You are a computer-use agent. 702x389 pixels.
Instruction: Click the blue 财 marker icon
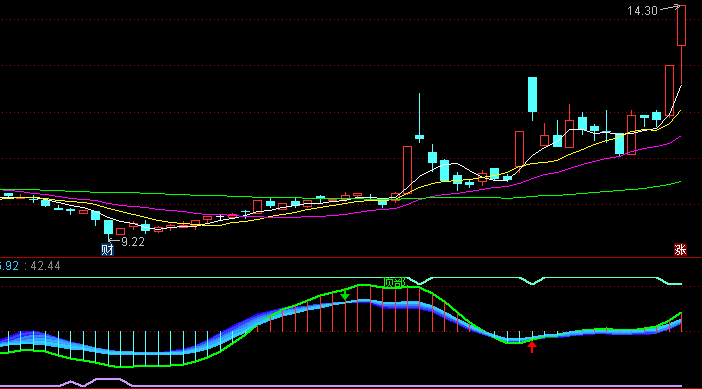[107, 249]
